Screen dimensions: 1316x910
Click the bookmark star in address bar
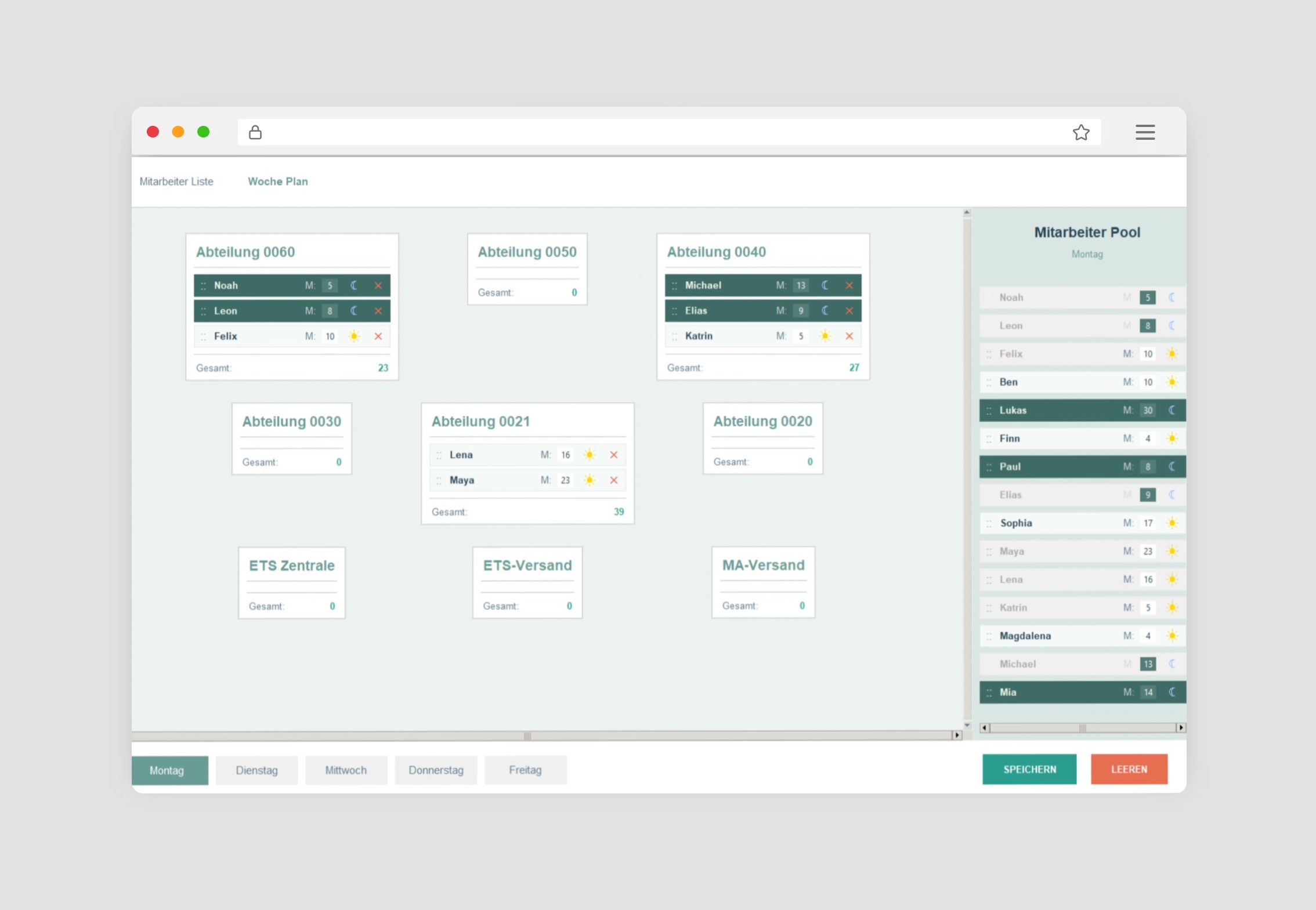1081,133
